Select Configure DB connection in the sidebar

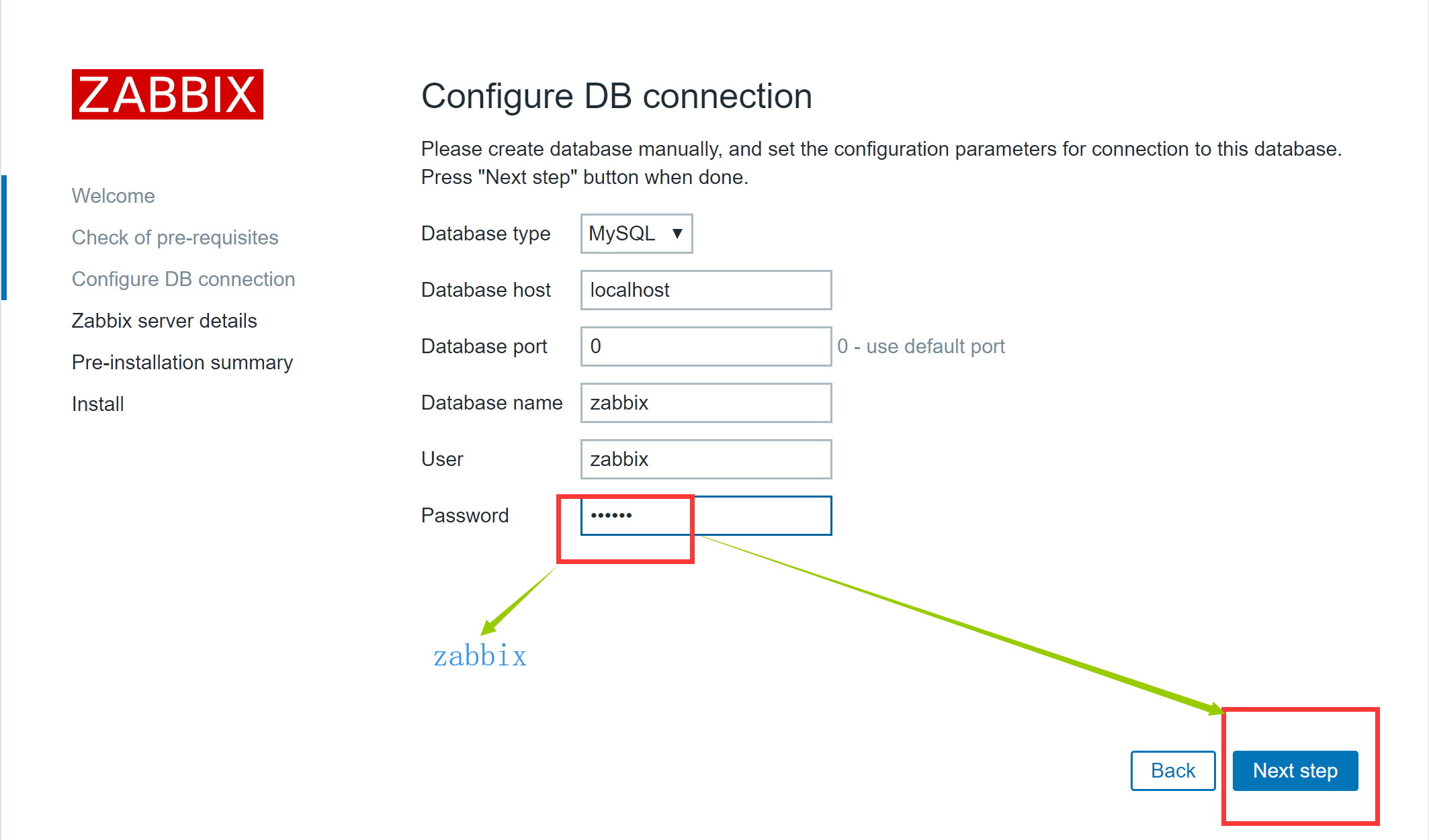pos(183,279)
